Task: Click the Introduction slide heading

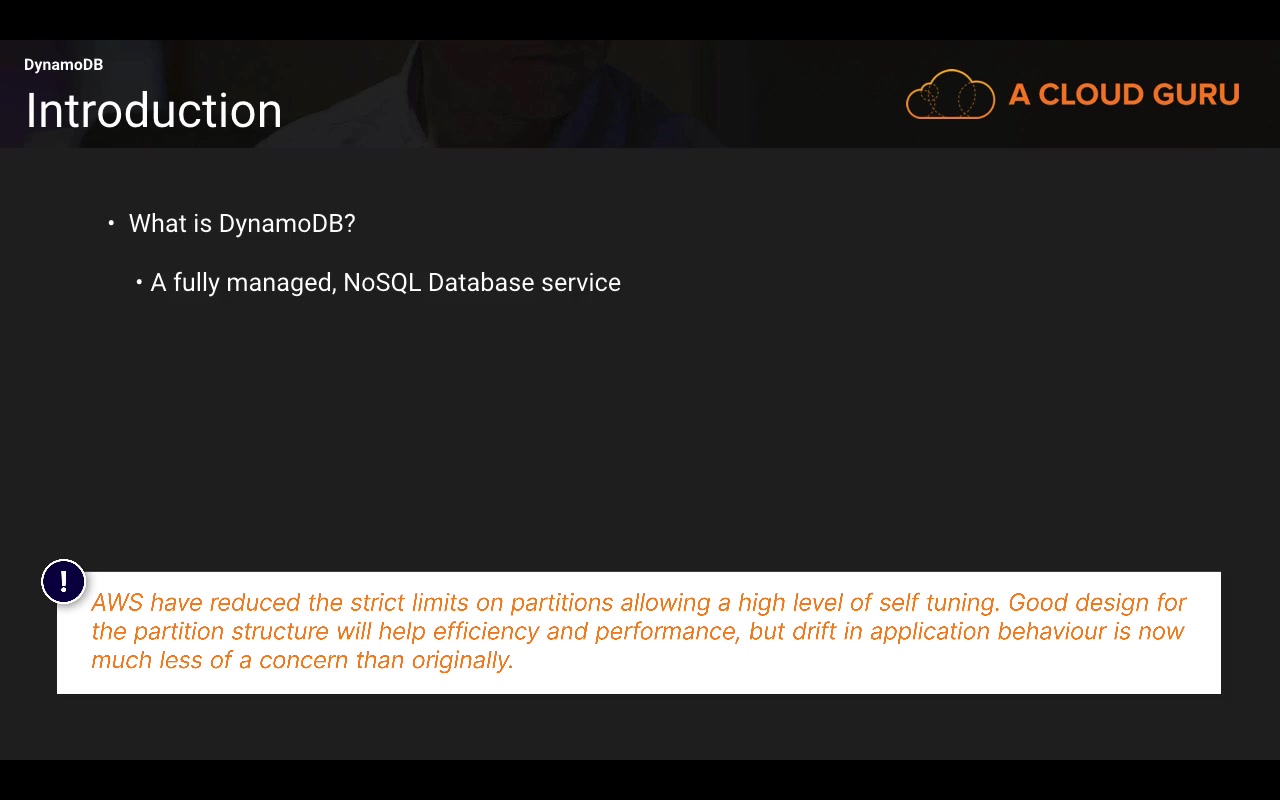Action: (154, 110)
